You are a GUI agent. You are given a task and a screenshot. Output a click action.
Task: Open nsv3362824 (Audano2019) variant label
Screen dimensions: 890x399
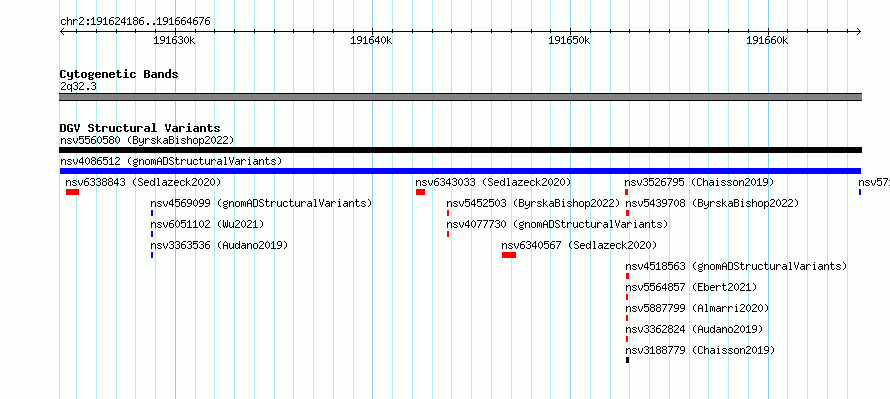[694, 329]
